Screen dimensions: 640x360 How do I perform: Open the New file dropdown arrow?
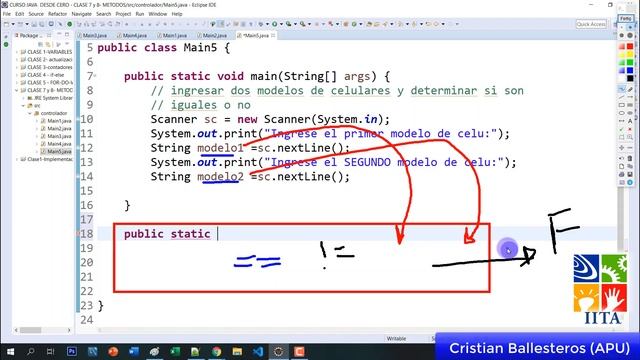[x=13, y=24]
